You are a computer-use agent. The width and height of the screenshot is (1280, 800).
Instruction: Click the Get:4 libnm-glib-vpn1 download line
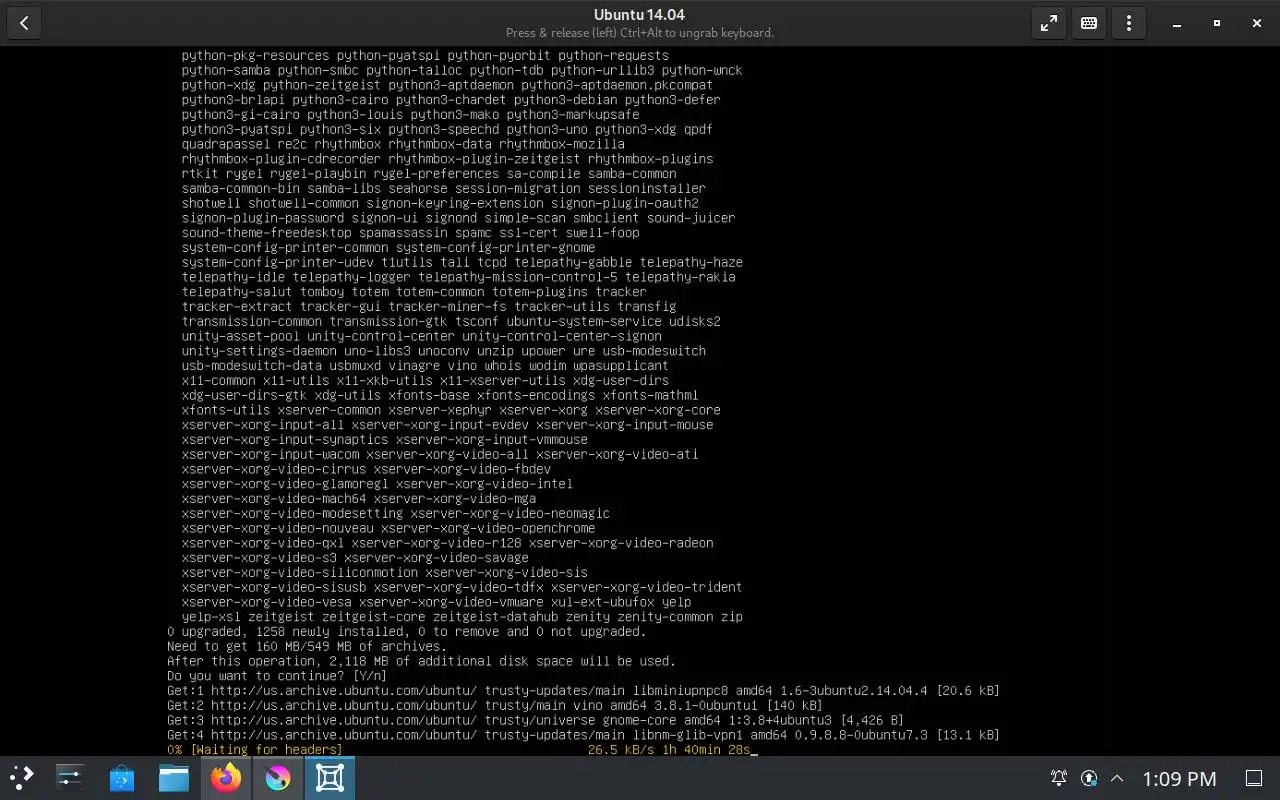tap(583, 735)
